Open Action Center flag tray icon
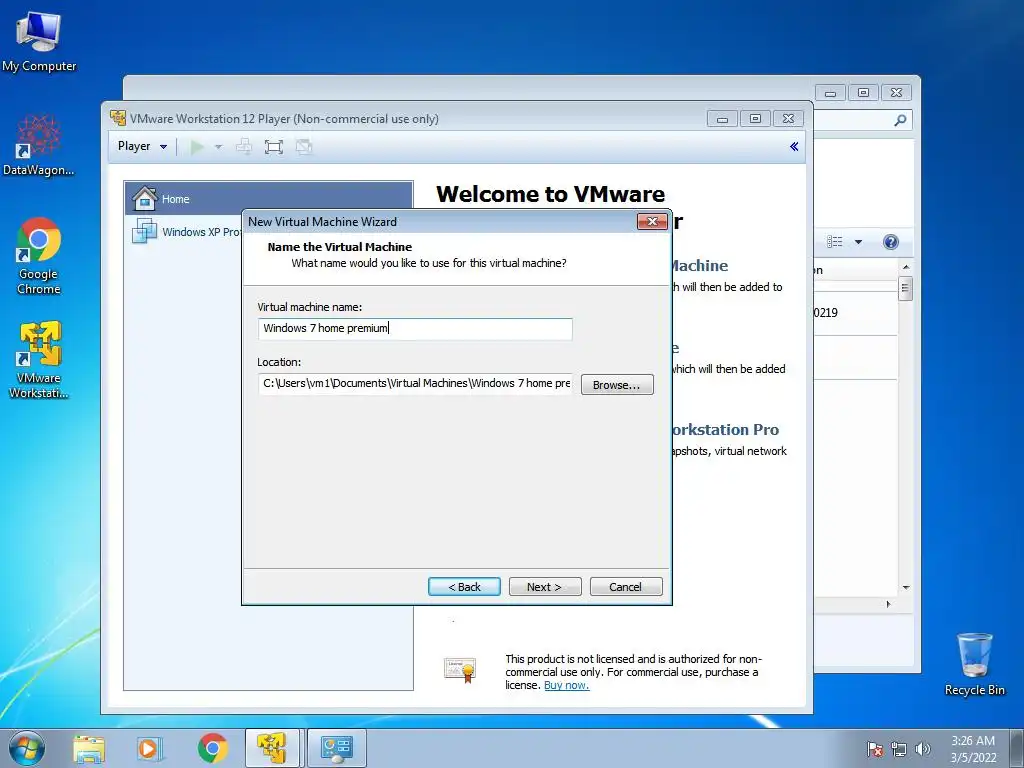The width and height of the screenshot is (1024, 768). [875, 749]
